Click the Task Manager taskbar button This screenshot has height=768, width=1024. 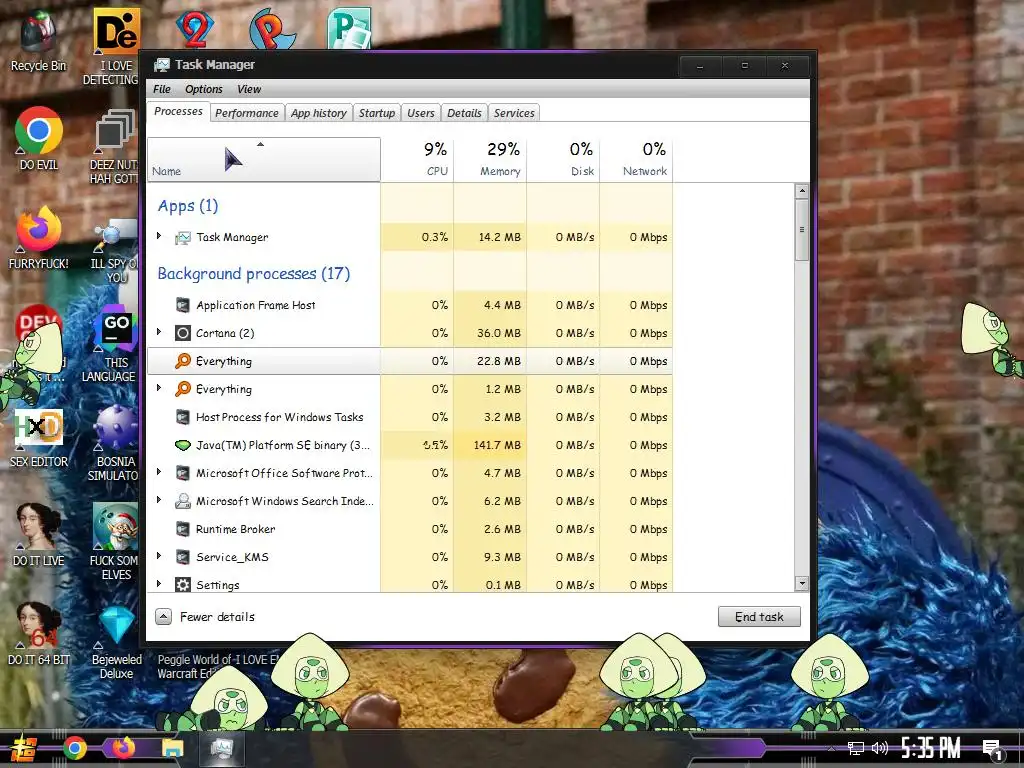(221, 748)
